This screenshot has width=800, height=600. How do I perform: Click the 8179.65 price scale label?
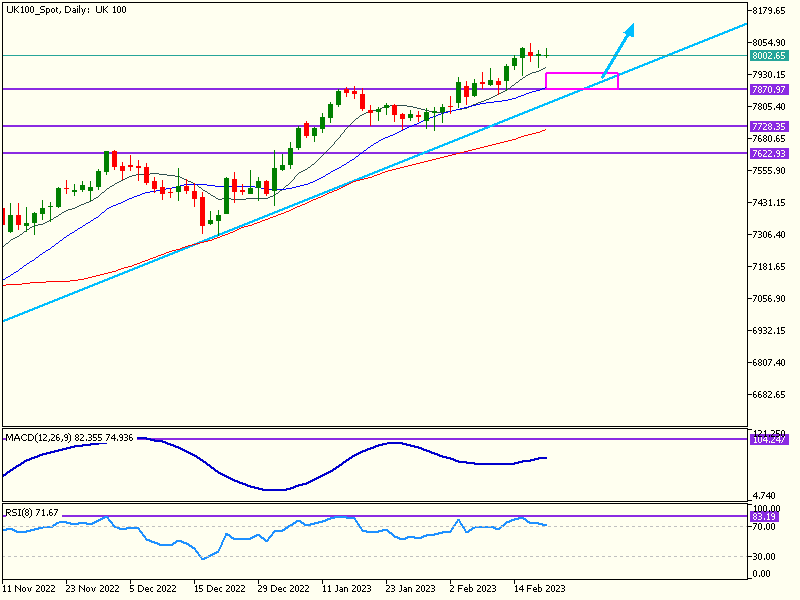pyautogui.click(x=772, y=11)
